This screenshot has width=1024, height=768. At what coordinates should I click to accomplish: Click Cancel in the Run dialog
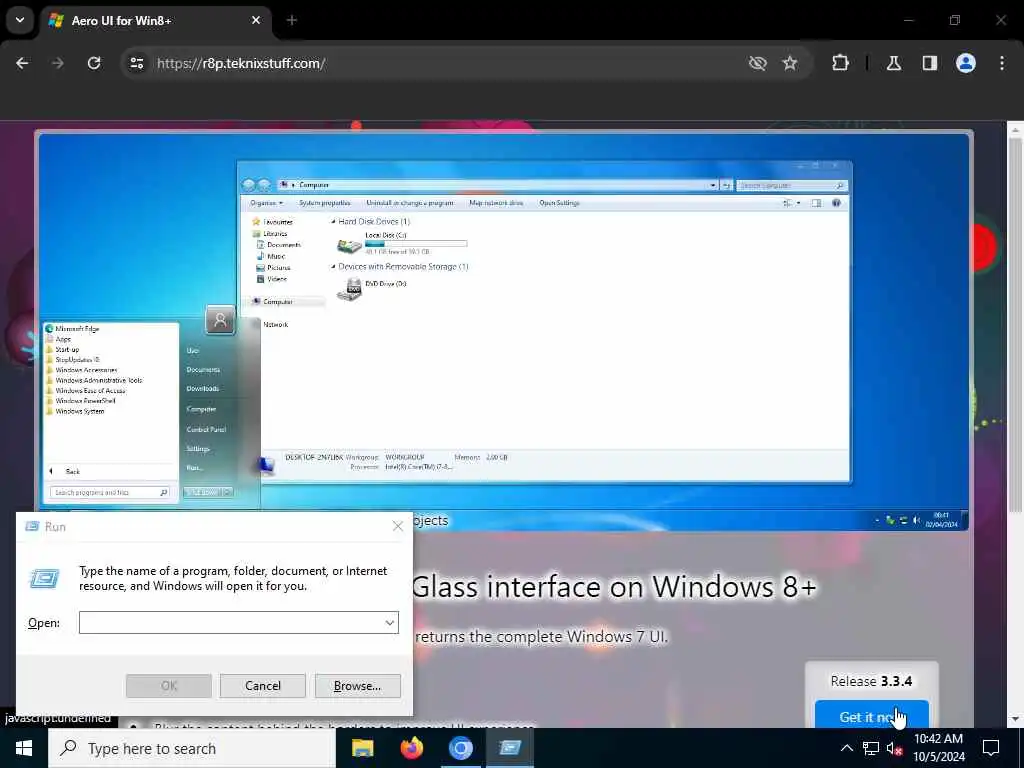click(x=263, y=686)
